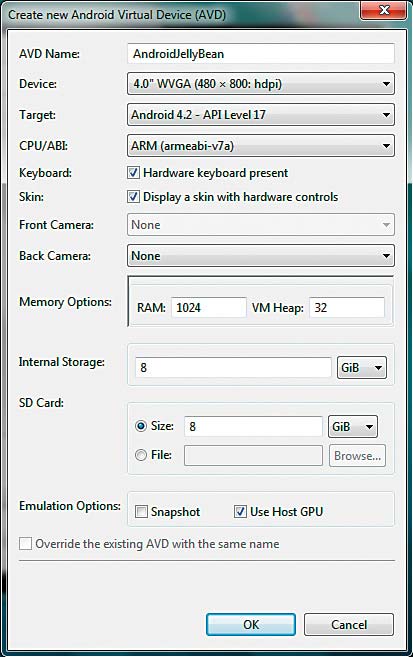Screen dimensions: 413x657
Task: Click the VM Heap value field
Action: 347,308
